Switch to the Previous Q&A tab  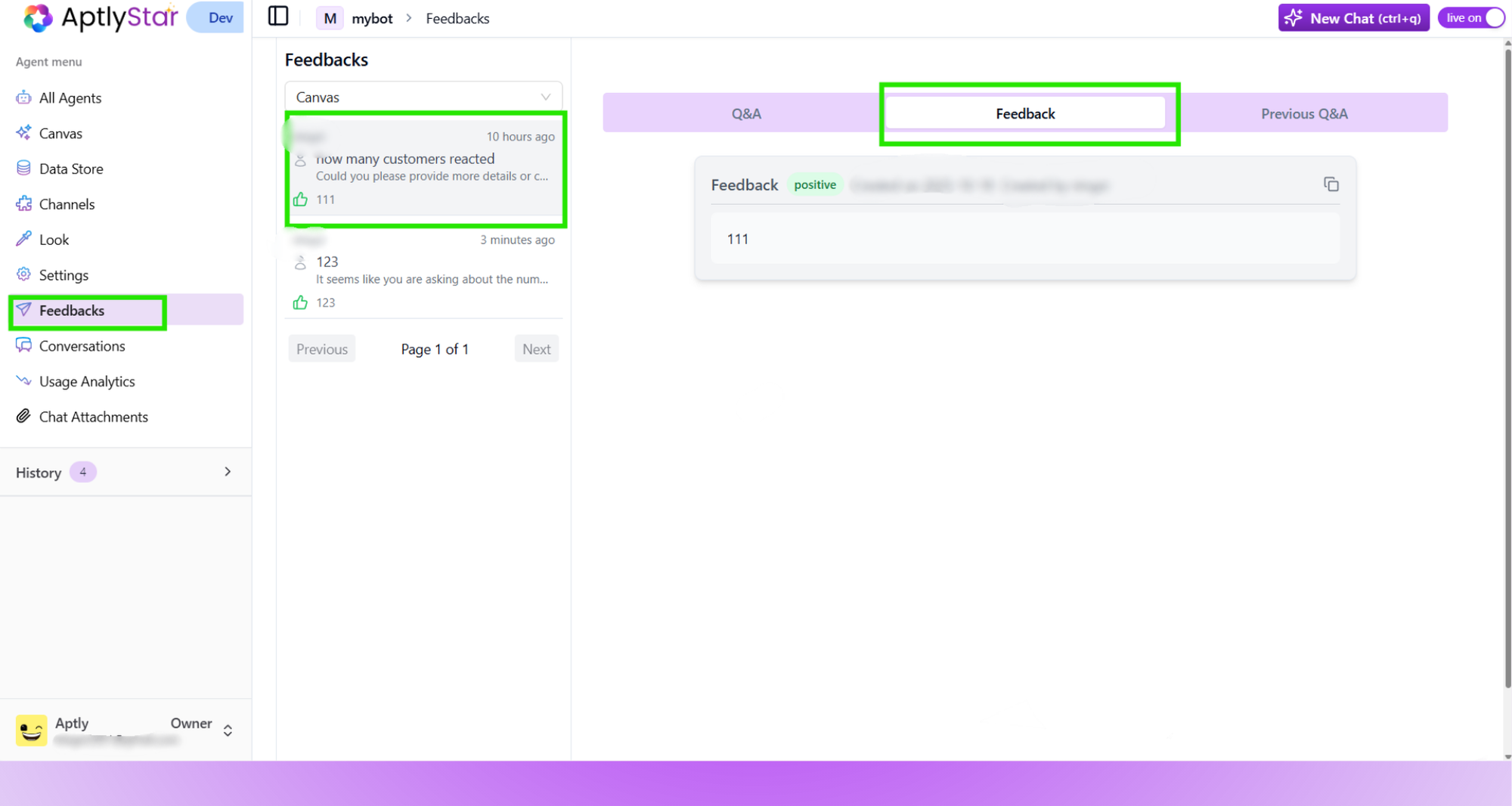[x=1304, y=113]
